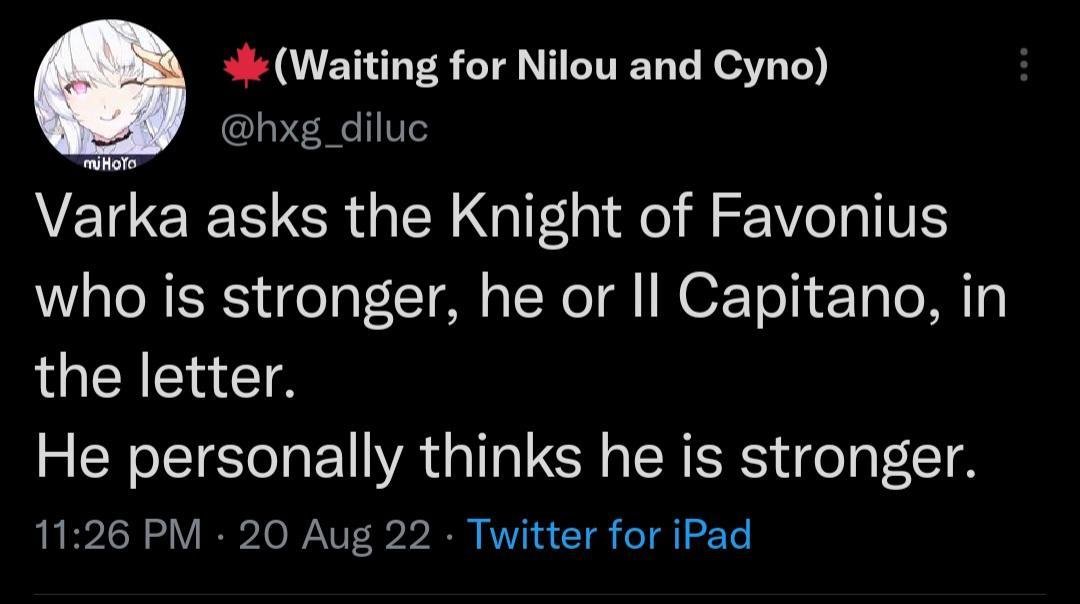Open the three-dot more options menu
The height and width of the screenshot is (604, 1080).
click(x=1022, y=68)
